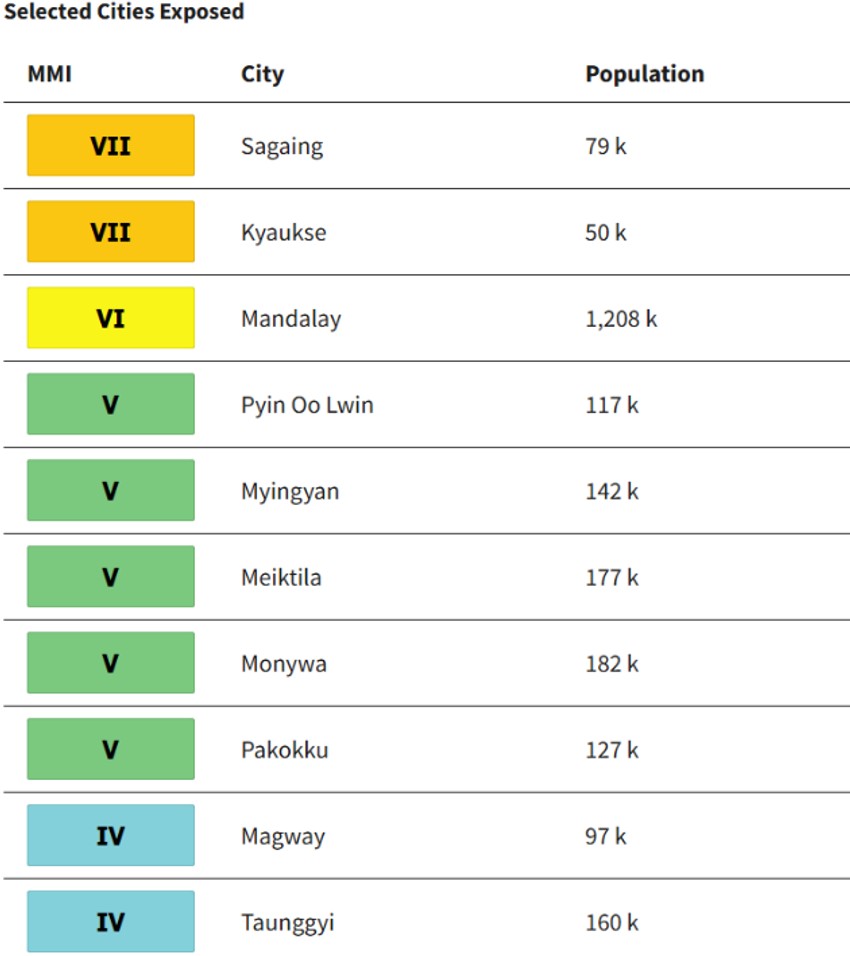The image size is (850, 956).
Task: Click the MMI column header
Action: pyautogui.click(x=49, y=74)
